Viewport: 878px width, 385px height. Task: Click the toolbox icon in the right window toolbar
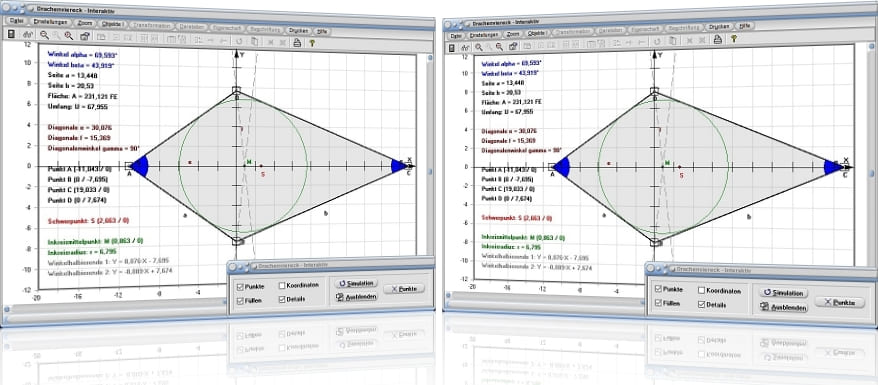pyautogui.click(x=513, y=46)
